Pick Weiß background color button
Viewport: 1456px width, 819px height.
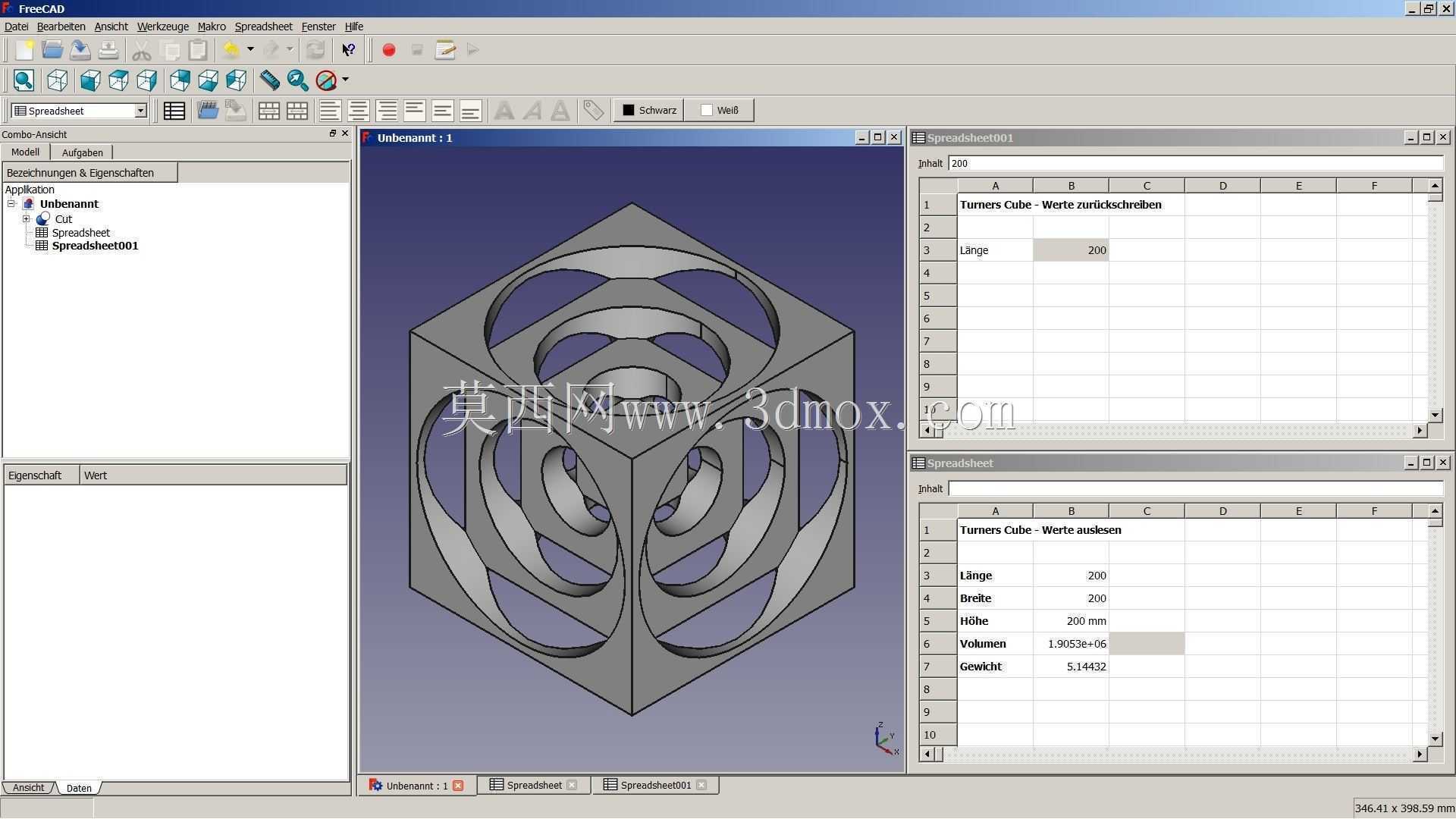719,111
